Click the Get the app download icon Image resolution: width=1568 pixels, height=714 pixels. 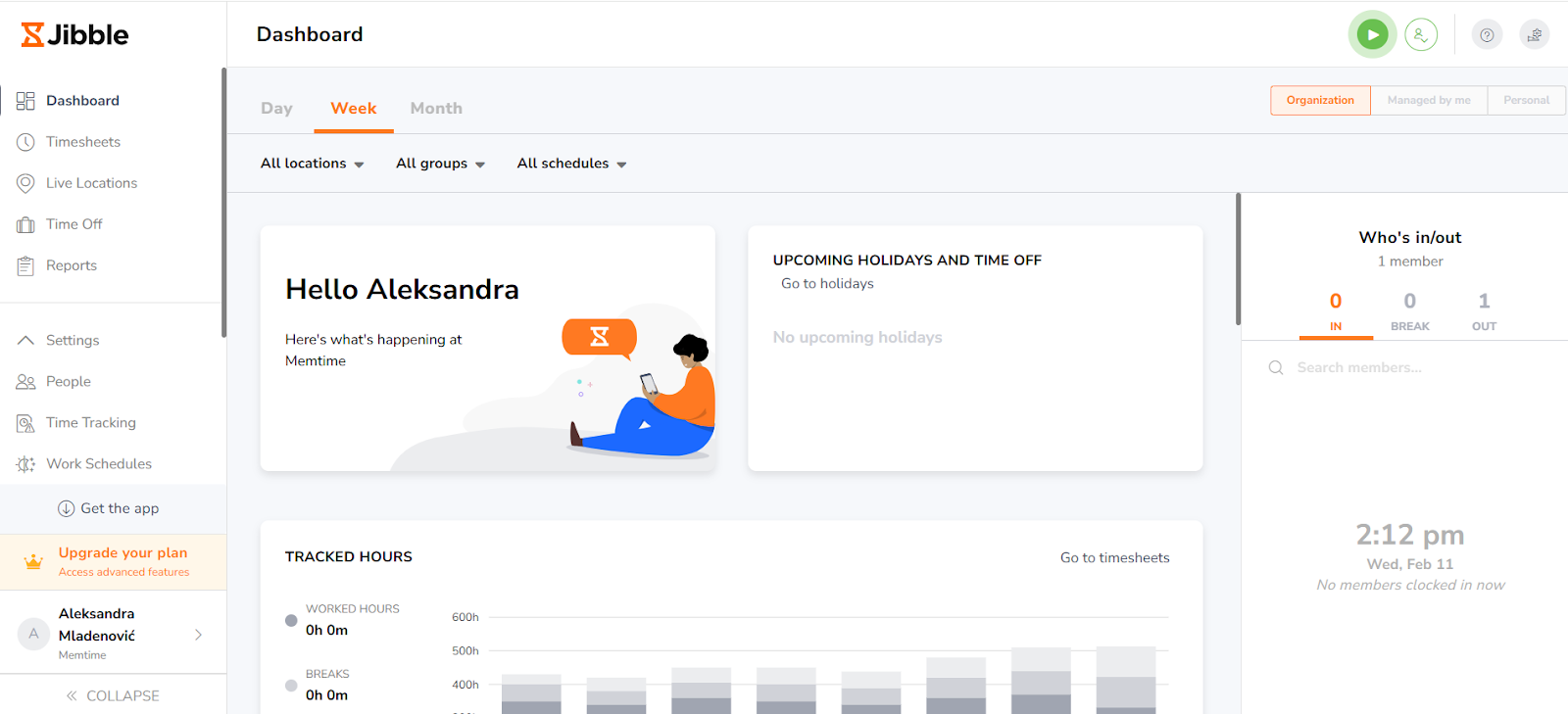[x=67, y=508]
